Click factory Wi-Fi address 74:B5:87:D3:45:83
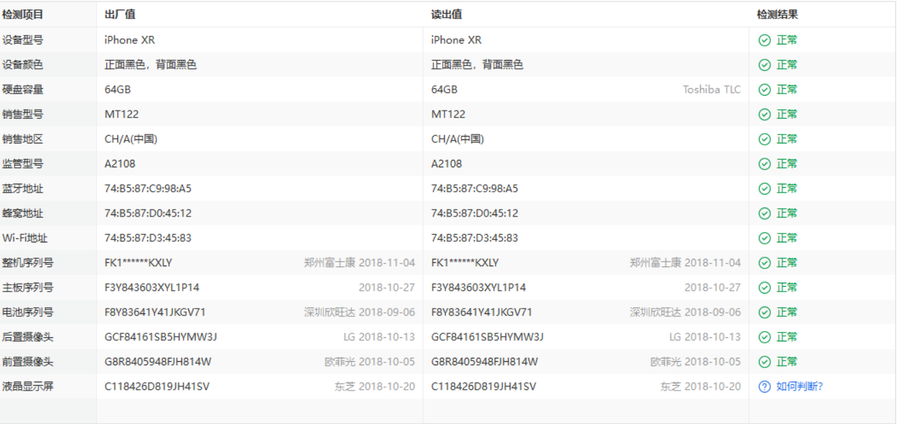900x424 pixels. [x=148, y=238]
